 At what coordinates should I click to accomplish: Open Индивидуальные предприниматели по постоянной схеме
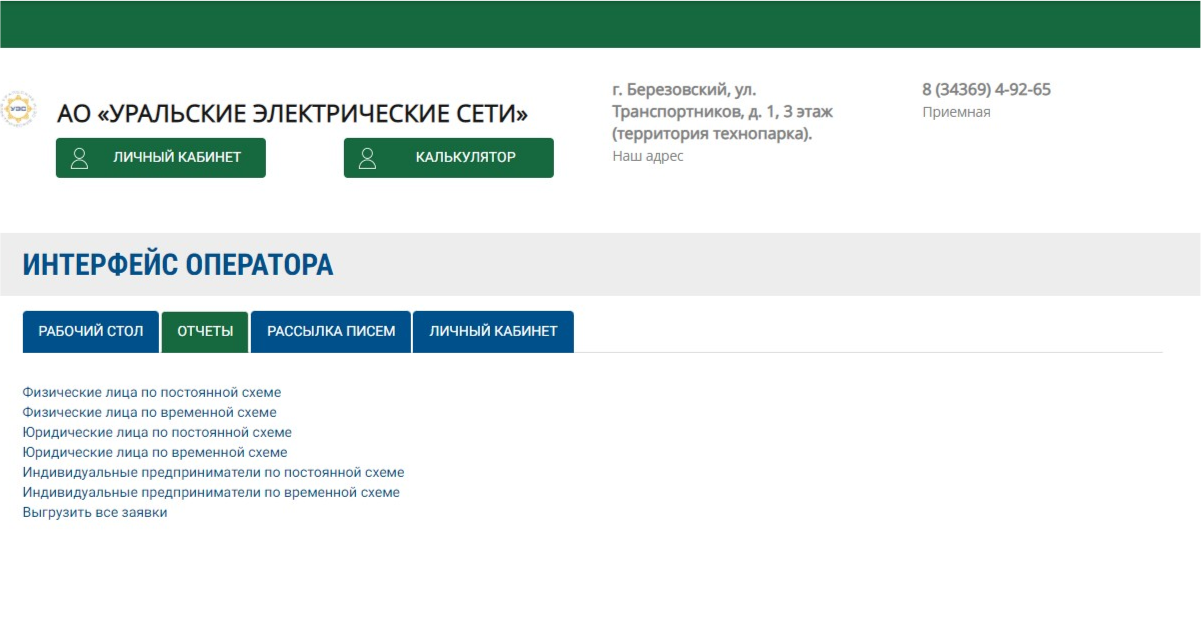tap(214, 472)
